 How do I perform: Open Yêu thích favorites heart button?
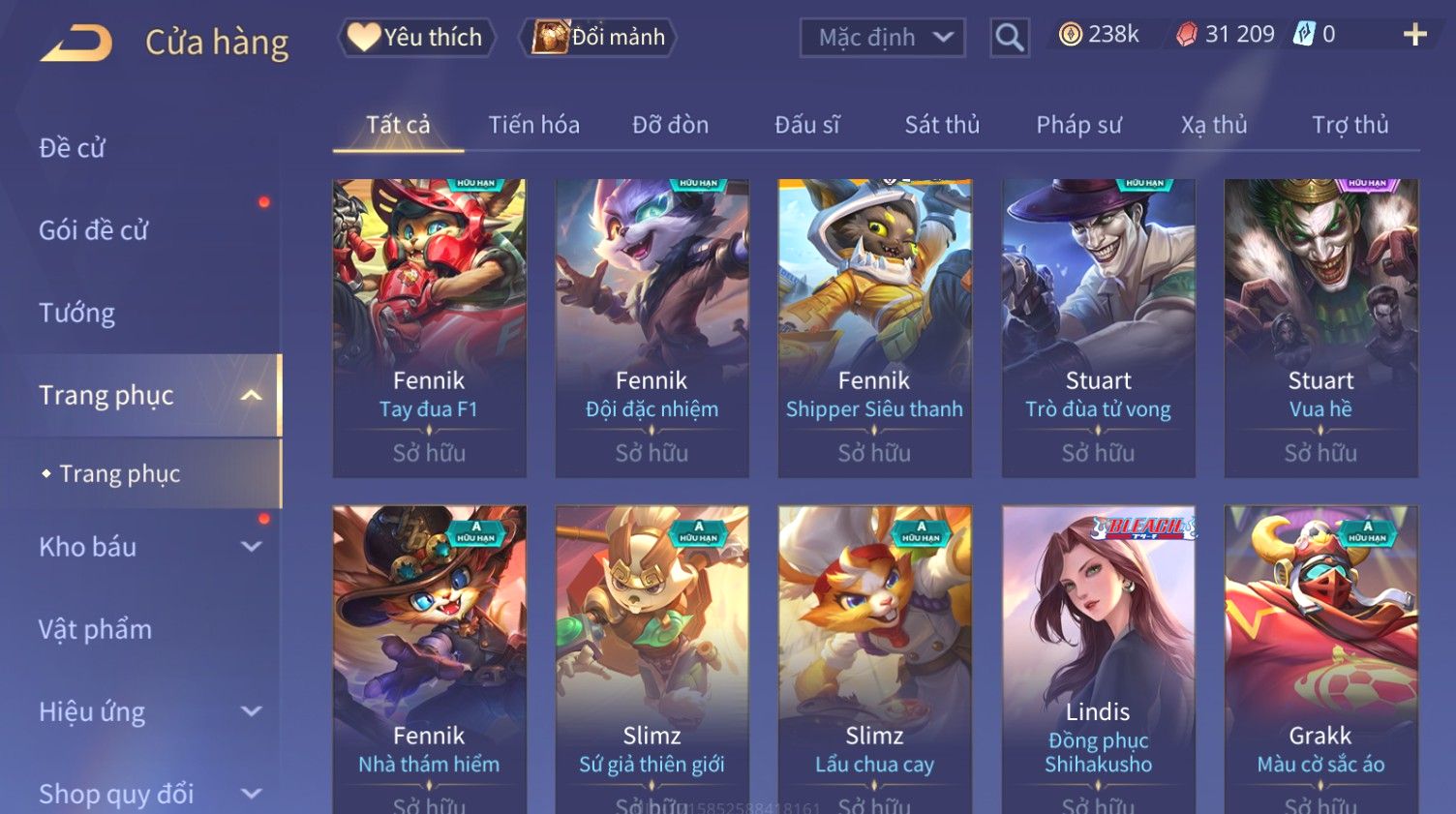416,38
